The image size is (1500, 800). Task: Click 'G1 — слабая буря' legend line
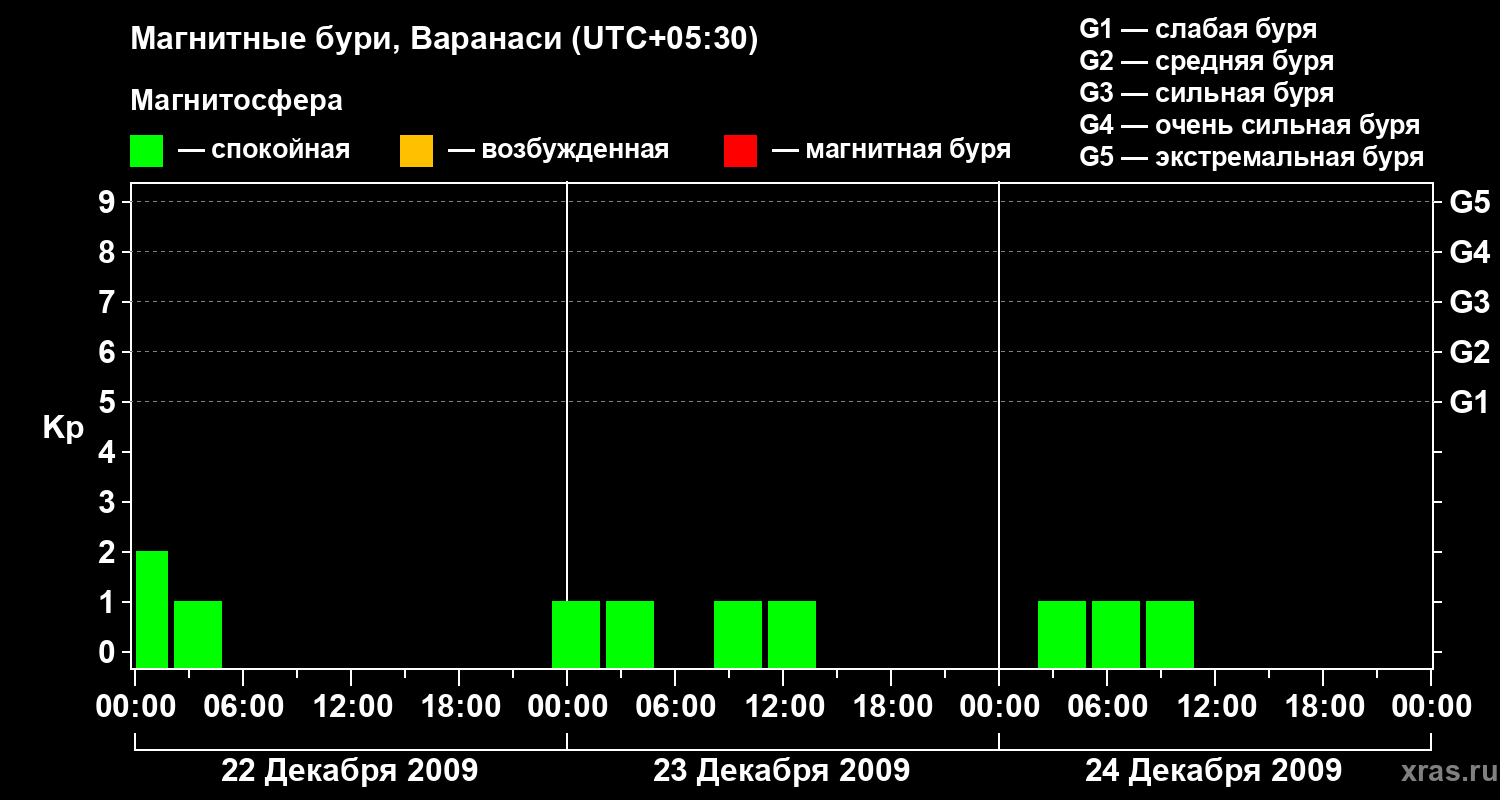pyautogui.click(x=1198, y=29)
